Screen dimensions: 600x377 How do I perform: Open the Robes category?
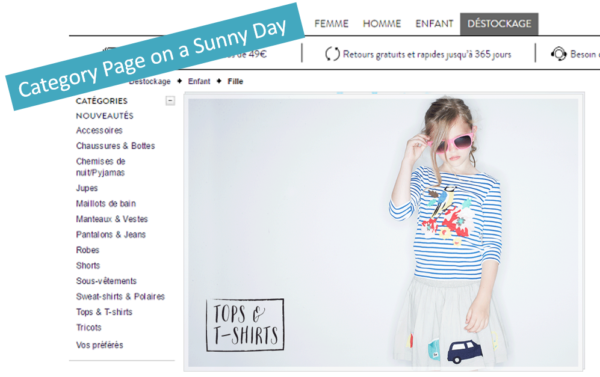click(x=88, y=250)
